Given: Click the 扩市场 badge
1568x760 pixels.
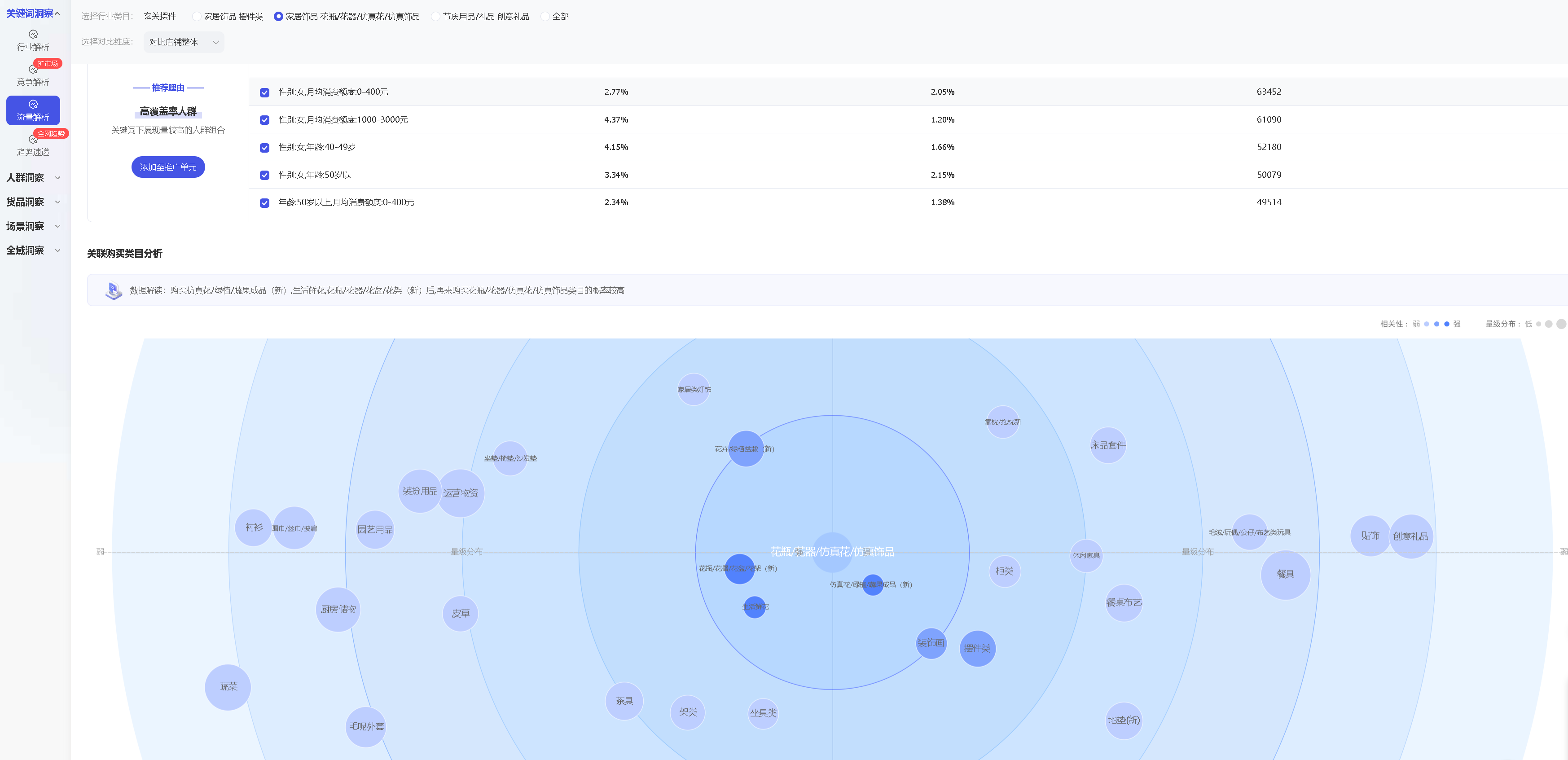Looking at the screenshot, I should 48,63.
